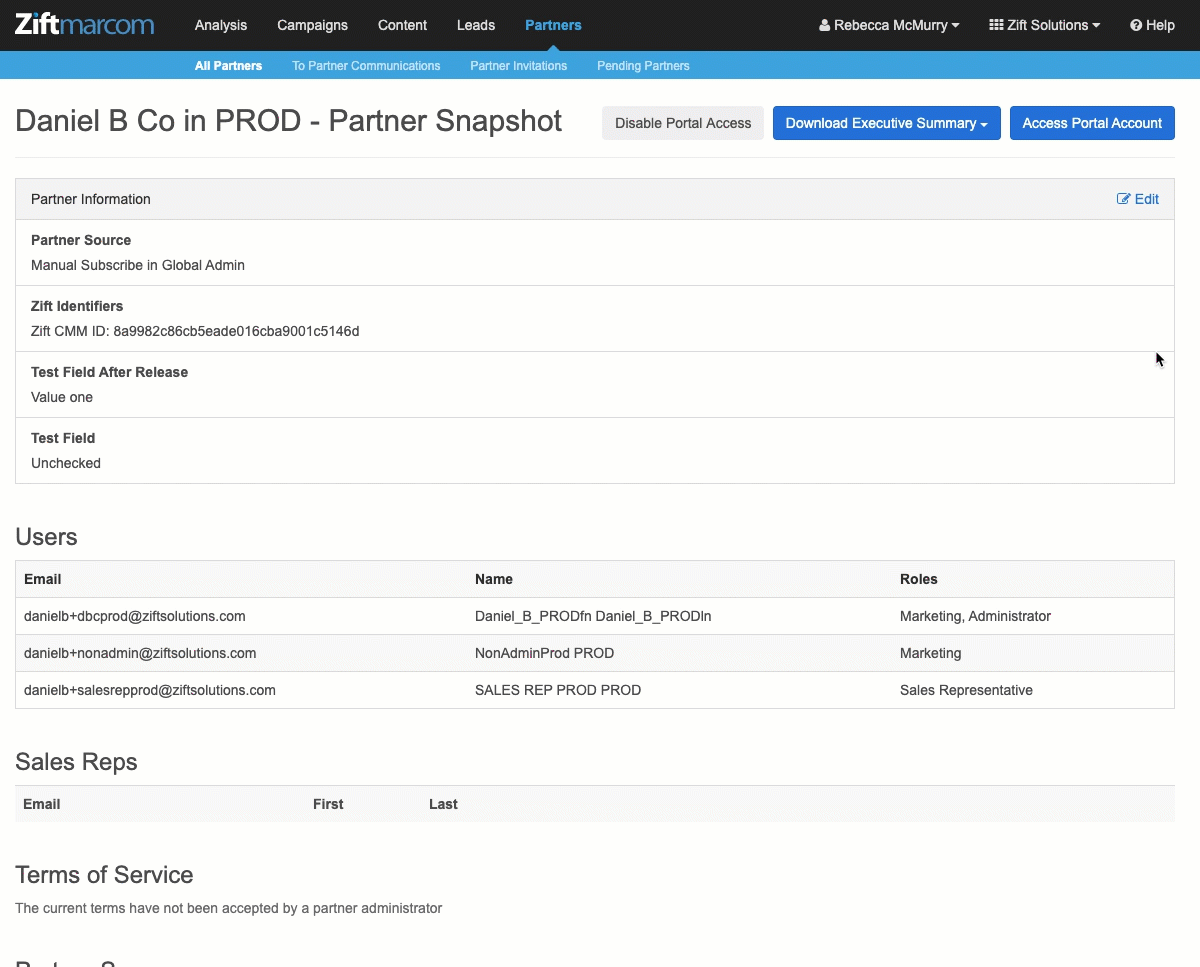The height and width of the screenshot is (967, 1200).
Task: Open To Partner Communications tab
Action: pos(366,66)
